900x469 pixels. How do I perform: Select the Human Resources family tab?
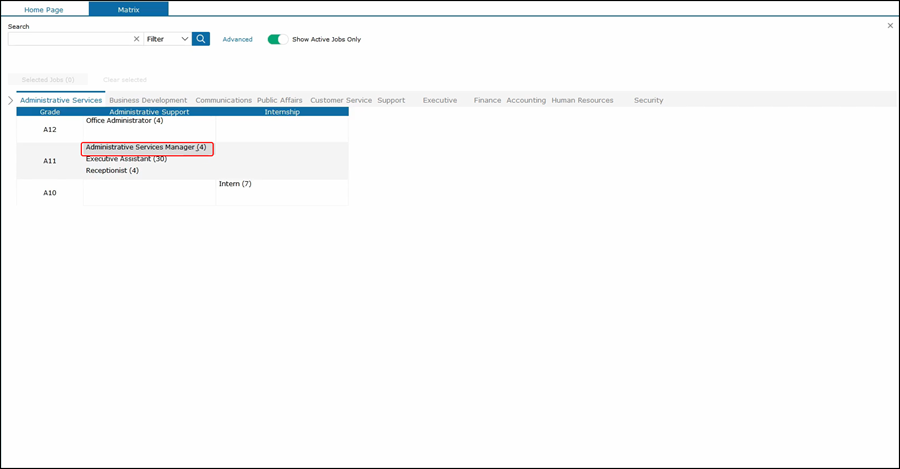click(582, 100)
